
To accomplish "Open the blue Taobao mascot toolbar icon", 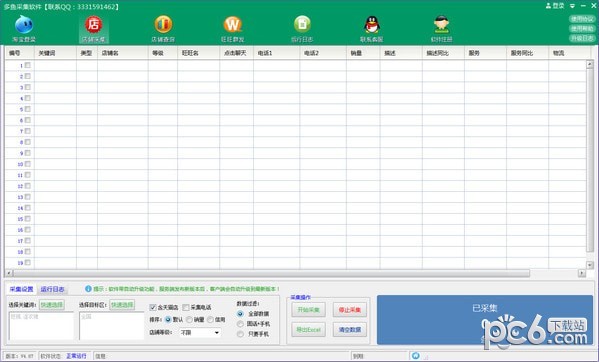I will (24, 25).
